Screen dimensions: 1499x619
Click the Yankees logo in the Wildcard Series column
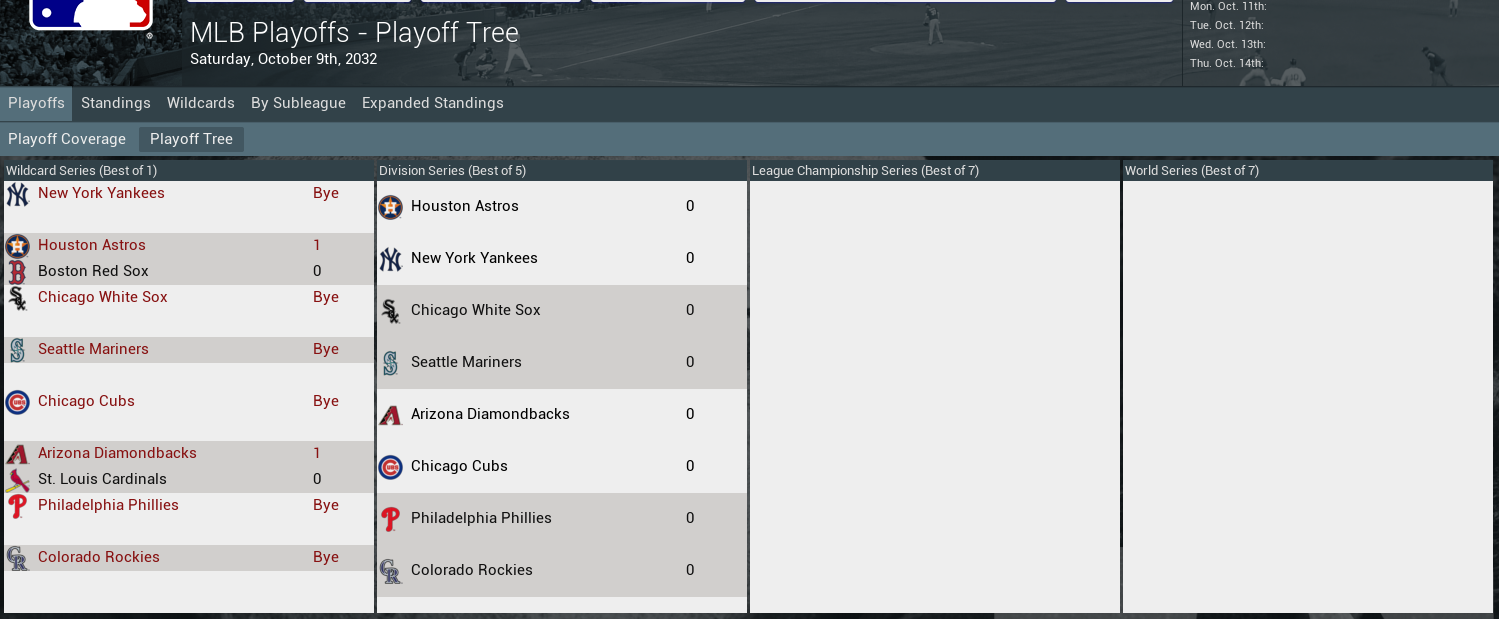tap(17, 194)
